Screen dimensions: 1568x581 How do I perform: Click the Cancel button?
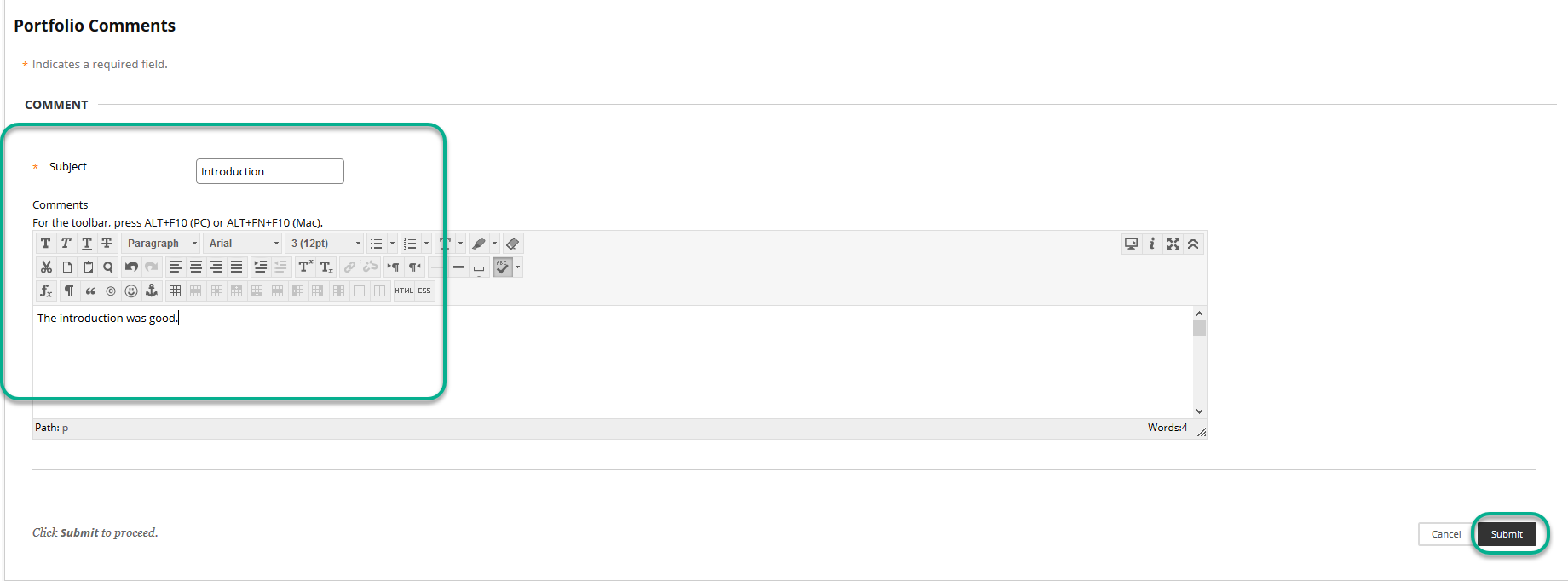pos(1445,534)
